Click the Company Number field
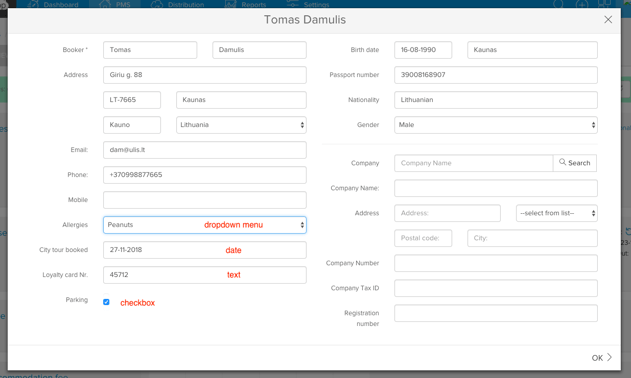 [496, 263]
